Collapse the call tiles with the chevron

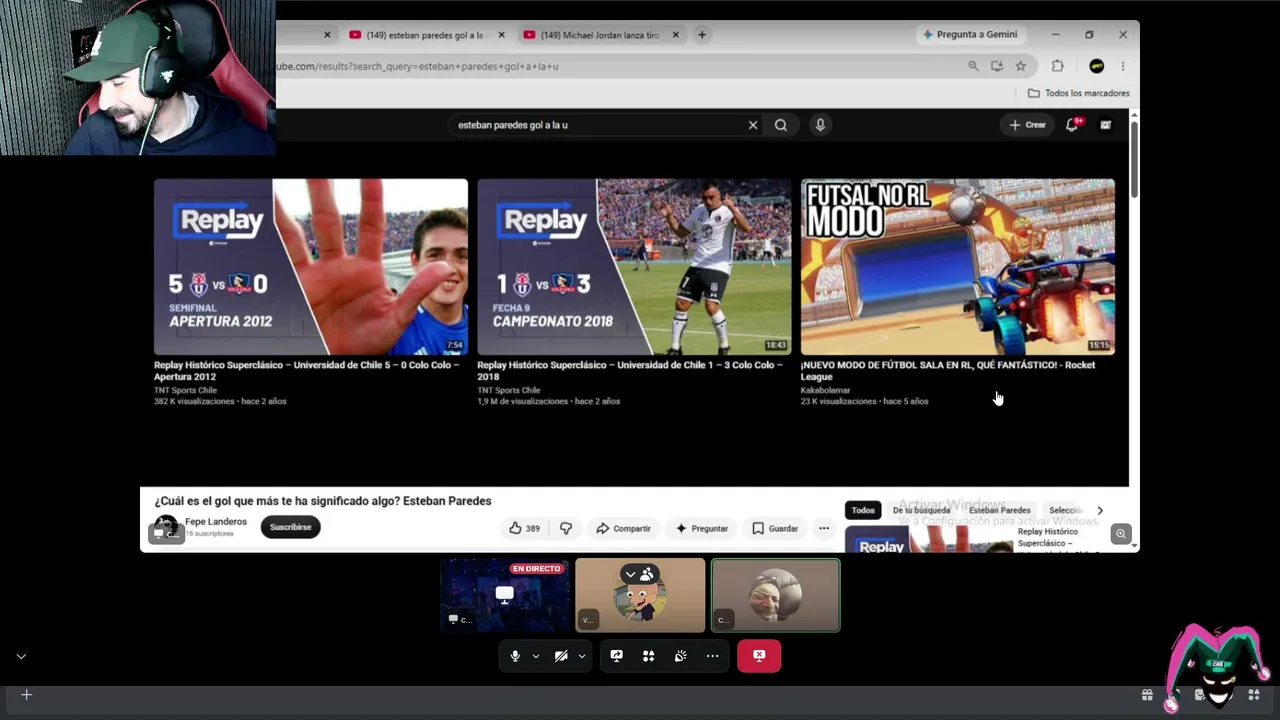[630, 574]
